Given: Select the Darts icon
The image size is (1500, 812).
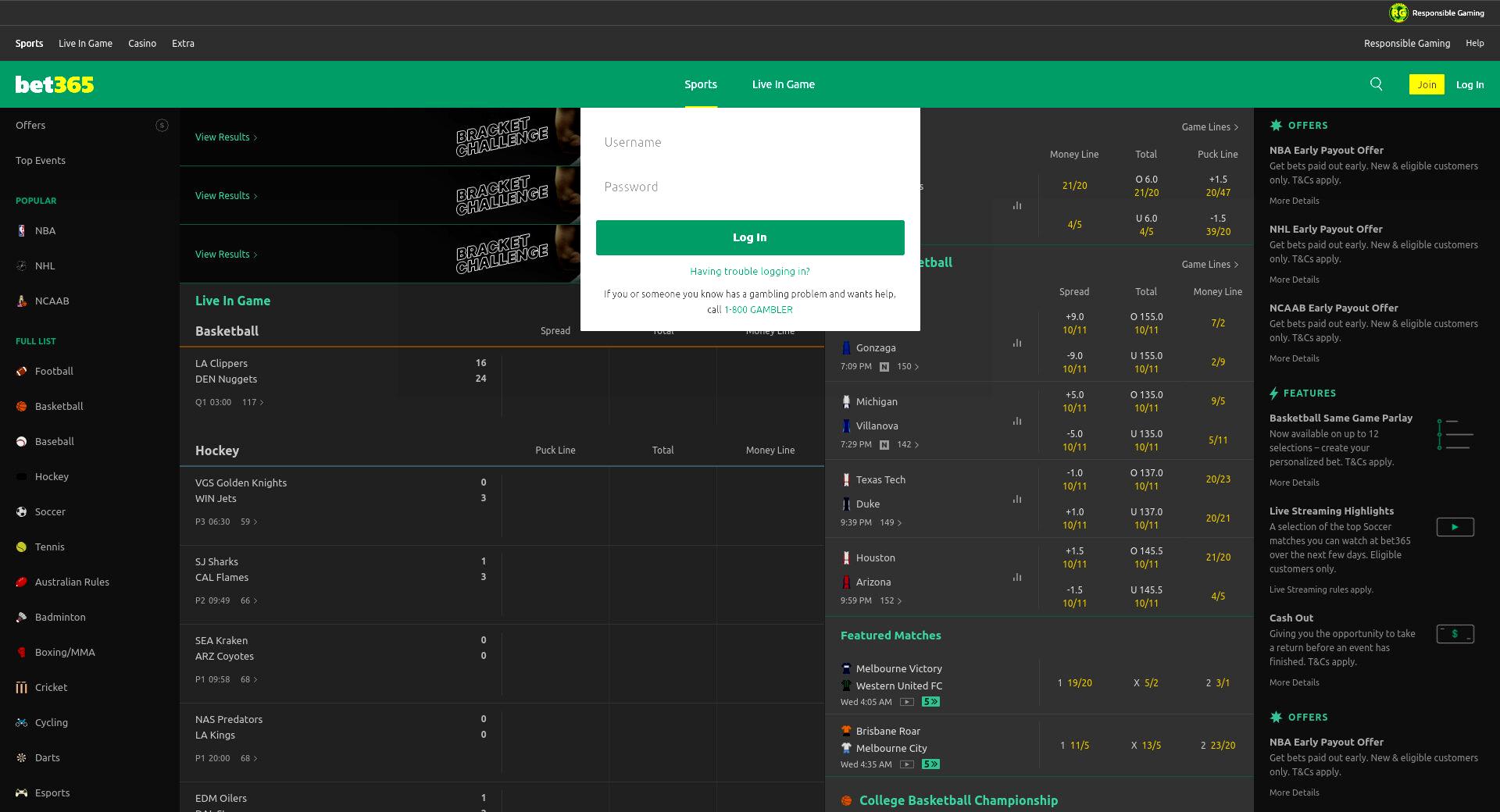Looking at the screenshot, I should (x=22, y=758).
